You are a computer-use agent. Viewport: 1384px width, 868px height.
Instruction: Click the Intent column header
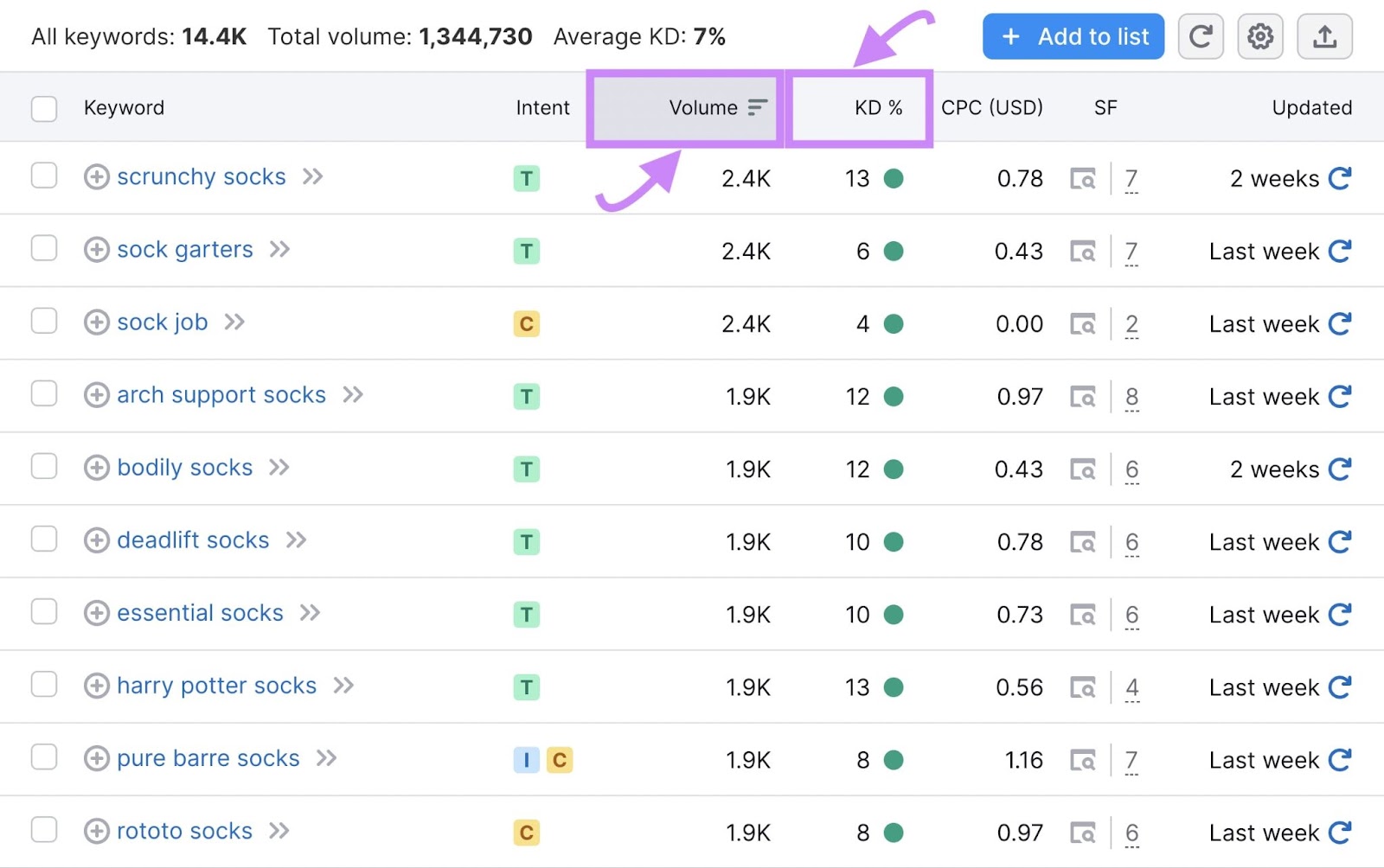(x=542, y=108)
